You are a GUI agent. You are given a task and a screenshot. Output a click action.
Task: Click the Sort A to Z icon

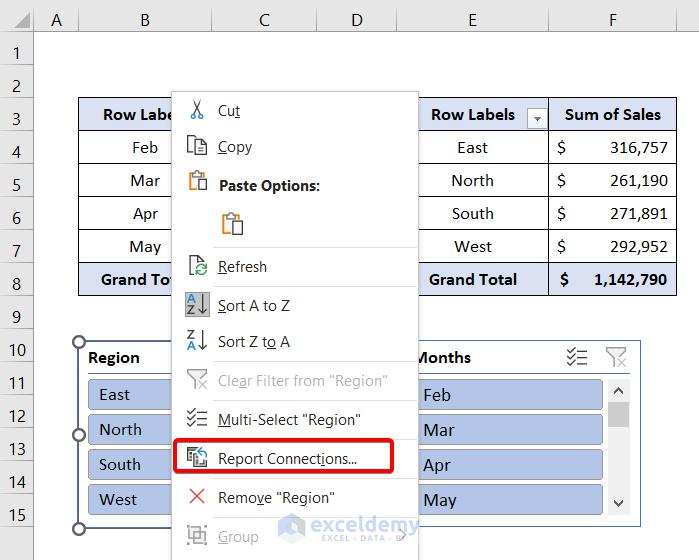[197, 305]
